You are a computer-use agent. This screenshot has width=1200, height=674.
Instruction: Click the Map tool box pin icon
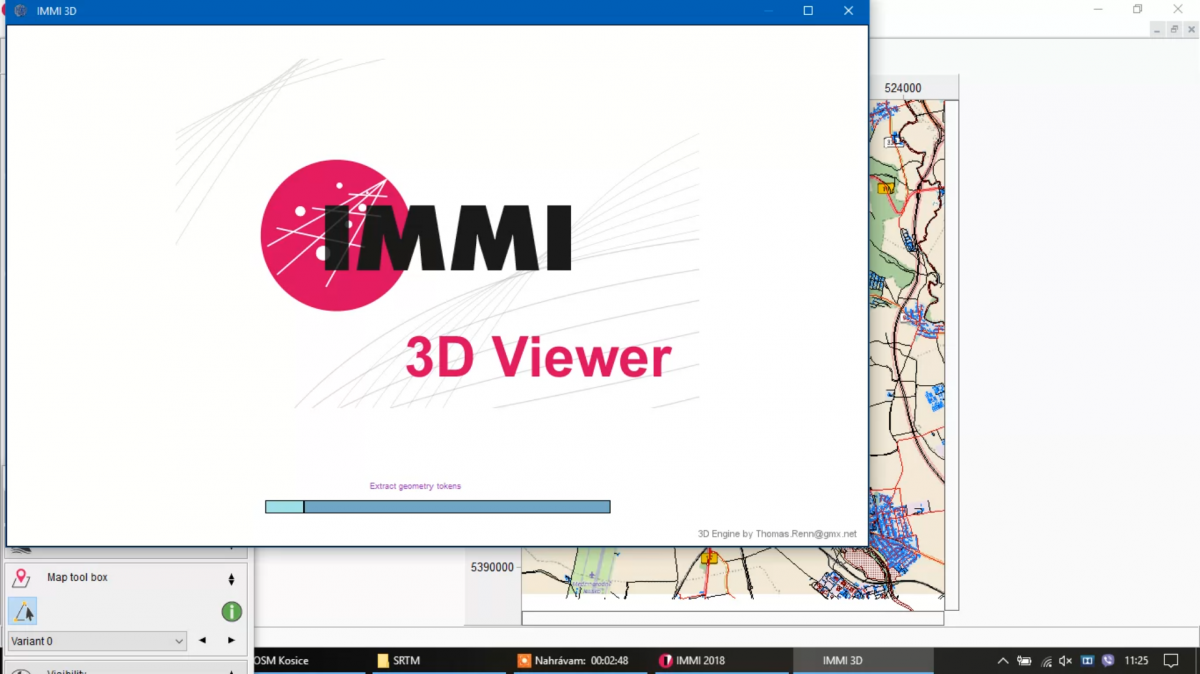click(22, 578)
